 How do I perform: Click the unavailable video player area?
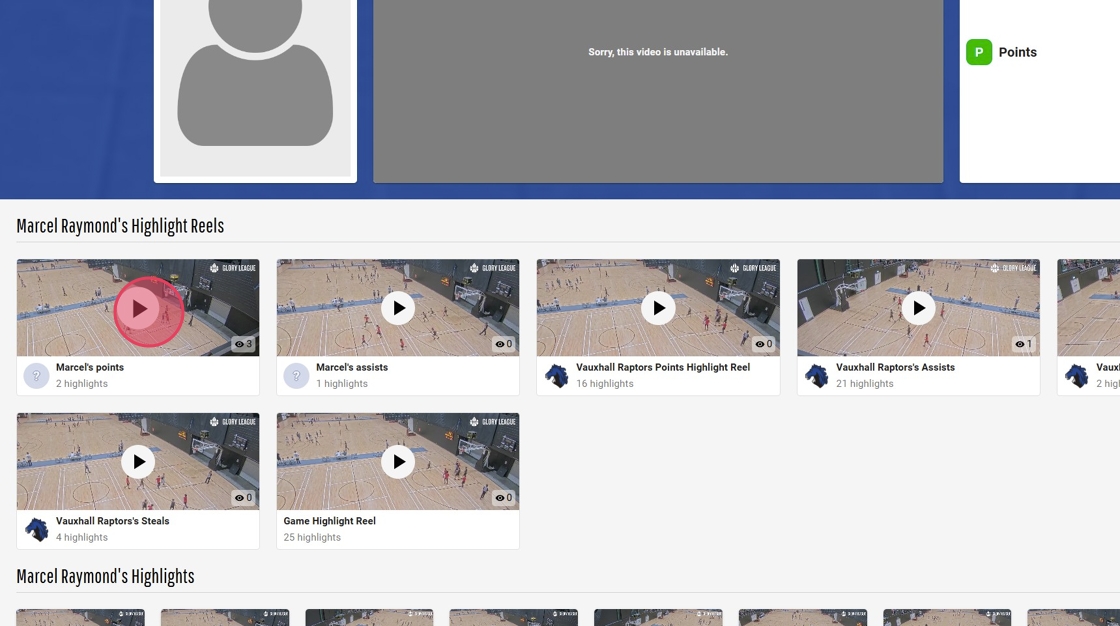pos(658,91)
